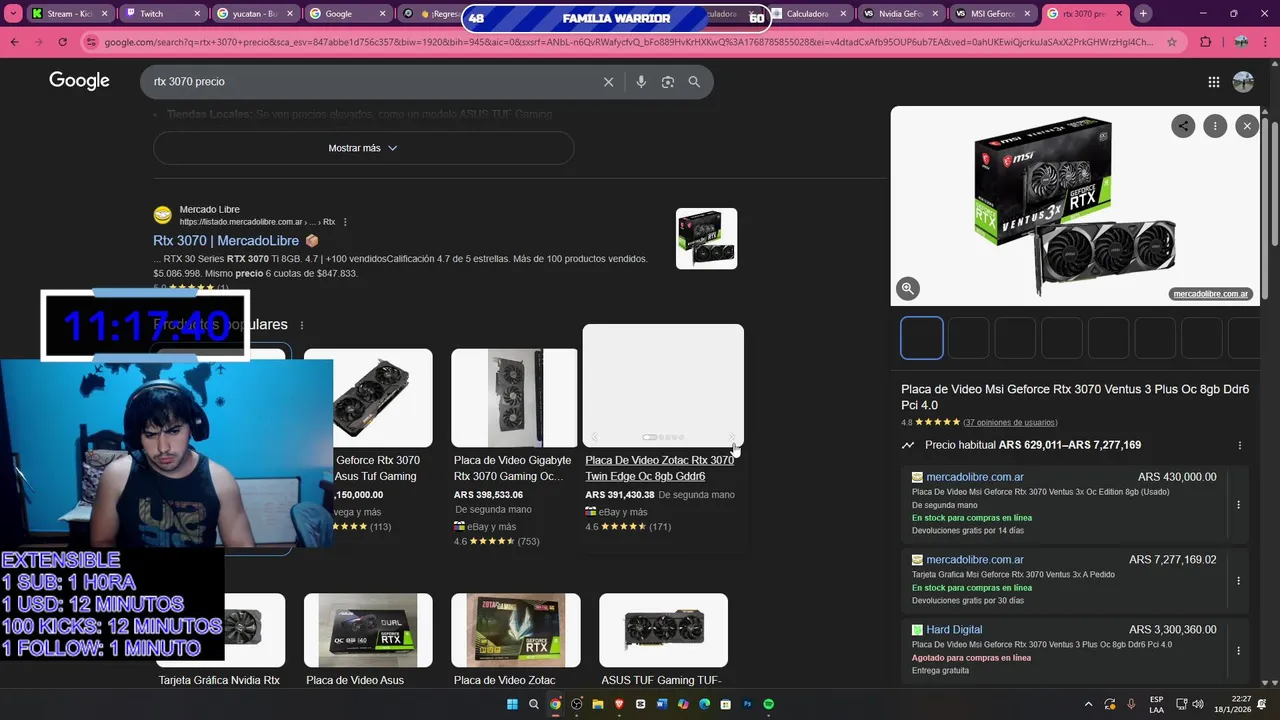Open Productos populares more options

click(302, 325)
